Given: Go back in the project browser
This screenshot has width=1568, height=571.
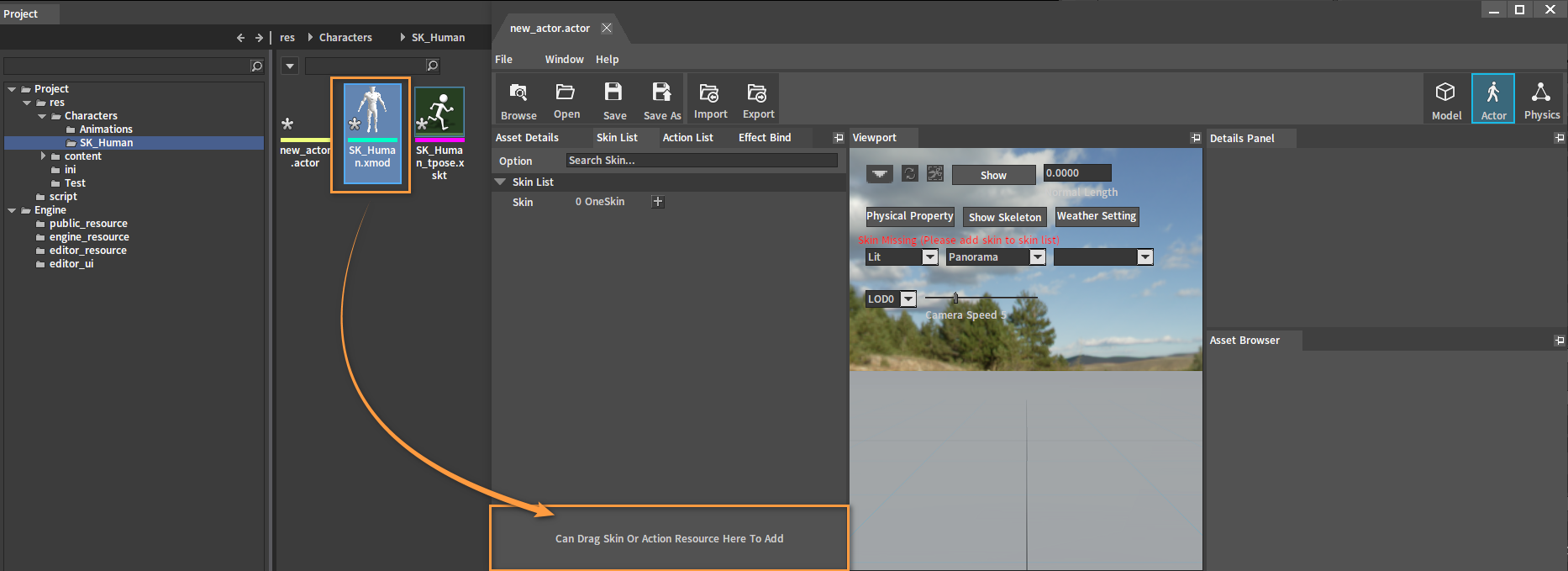Looking at the screenshot, I should click(x=241, y=38).
